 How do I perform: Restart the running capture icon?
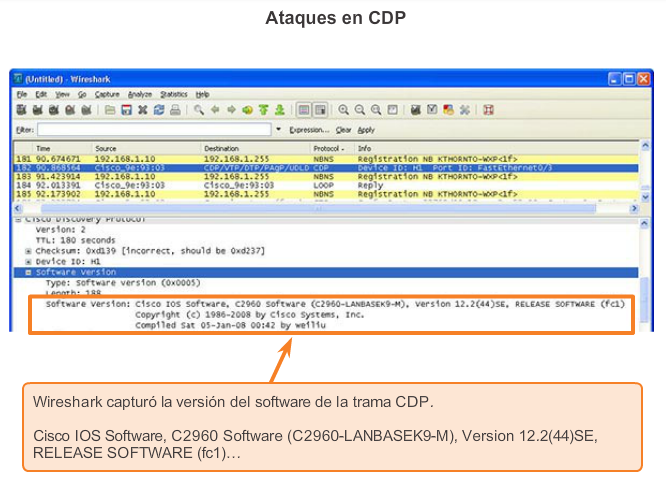tap(86, 110)
